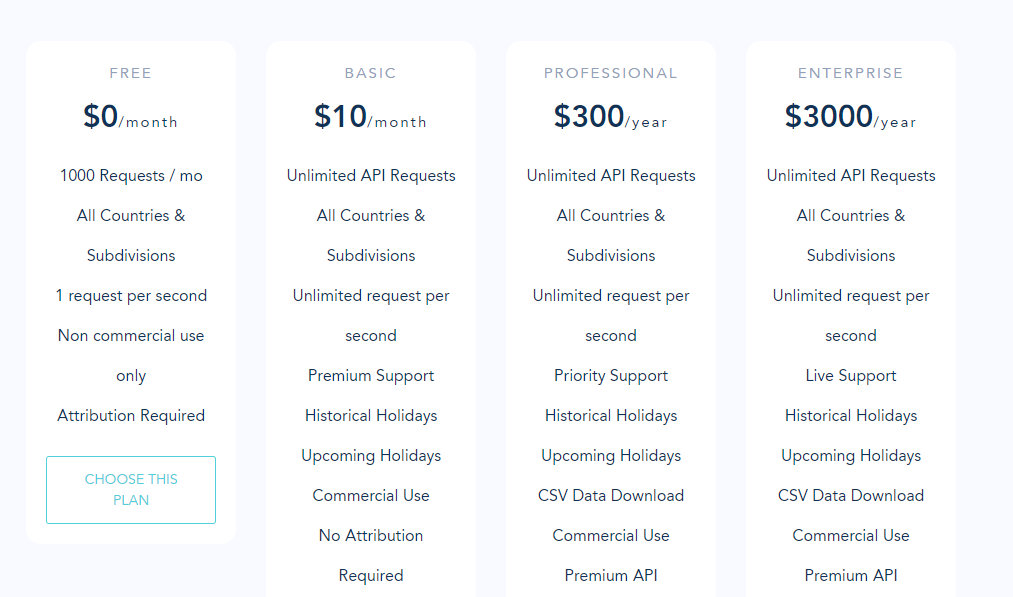Image resolution: width=1013 pixels, height=597 pixels.
Task: Click Live Support in Enterprise plan
Action: pos(851,376)
